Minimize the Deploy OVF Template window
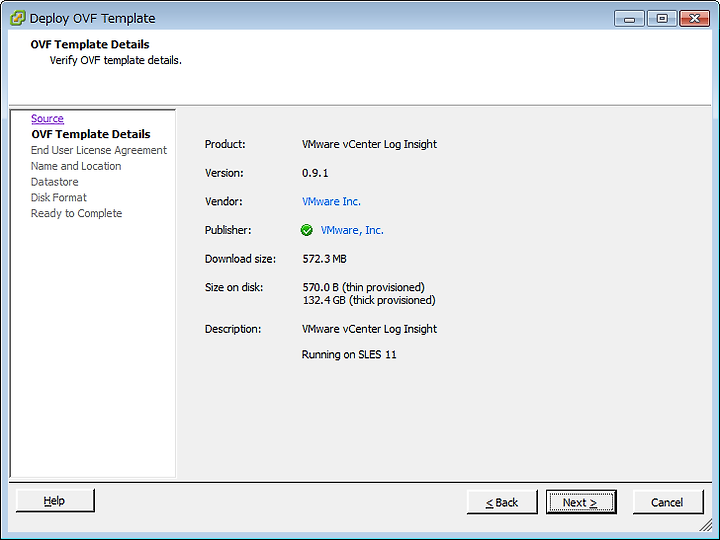This screenshot has width=720, height=540. point(629,19)
